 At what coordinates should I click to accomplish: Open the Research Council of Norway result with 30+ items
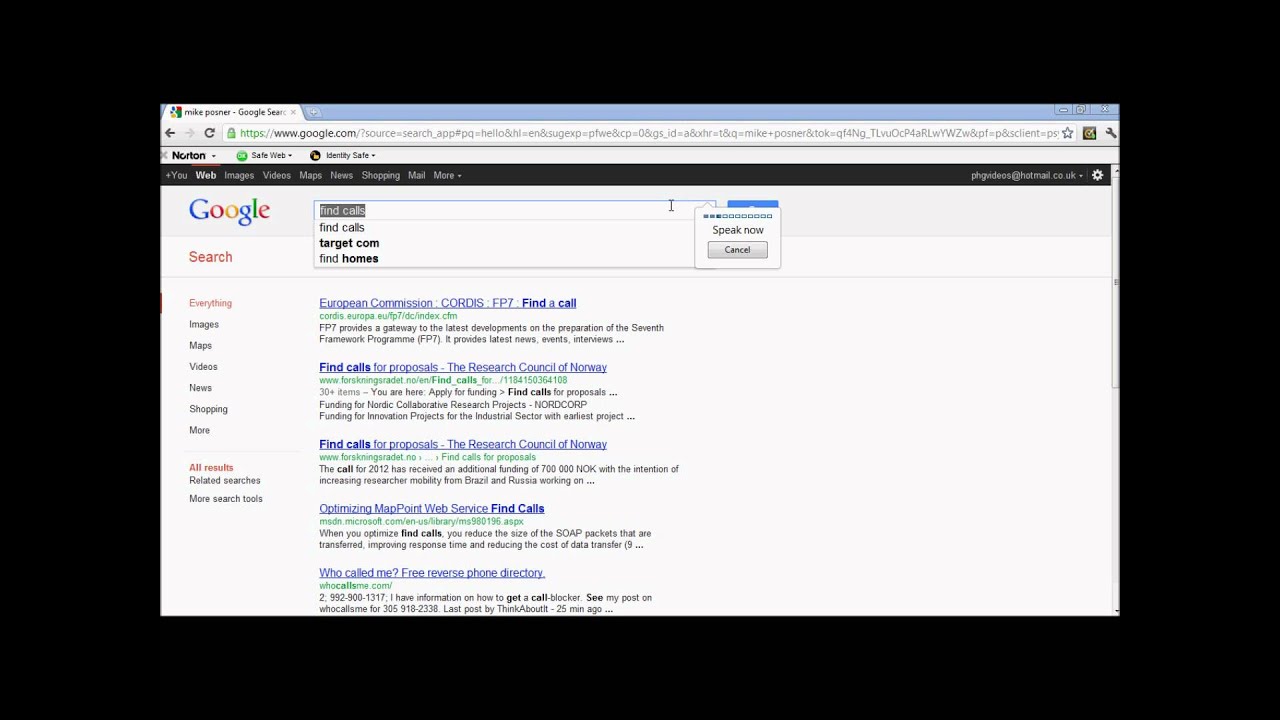[x=463, y=367]
